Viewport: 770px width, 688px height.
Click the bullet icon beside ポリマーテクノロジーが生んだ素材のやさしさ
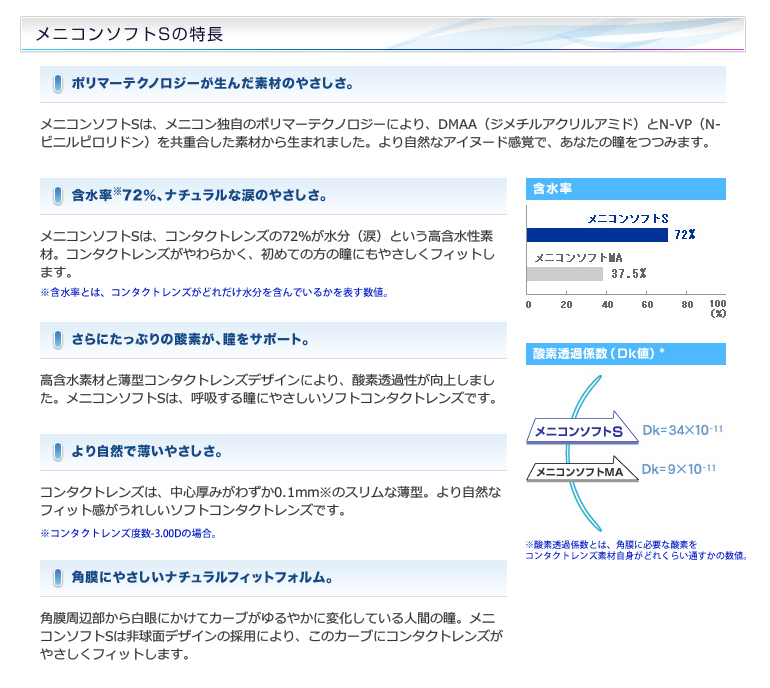[x=58, y=83]
